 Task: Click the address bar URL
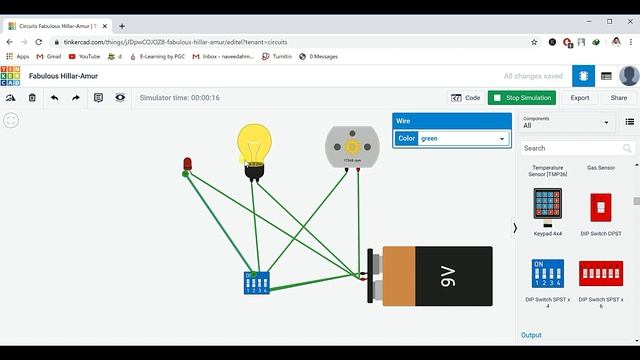(176, 42)
